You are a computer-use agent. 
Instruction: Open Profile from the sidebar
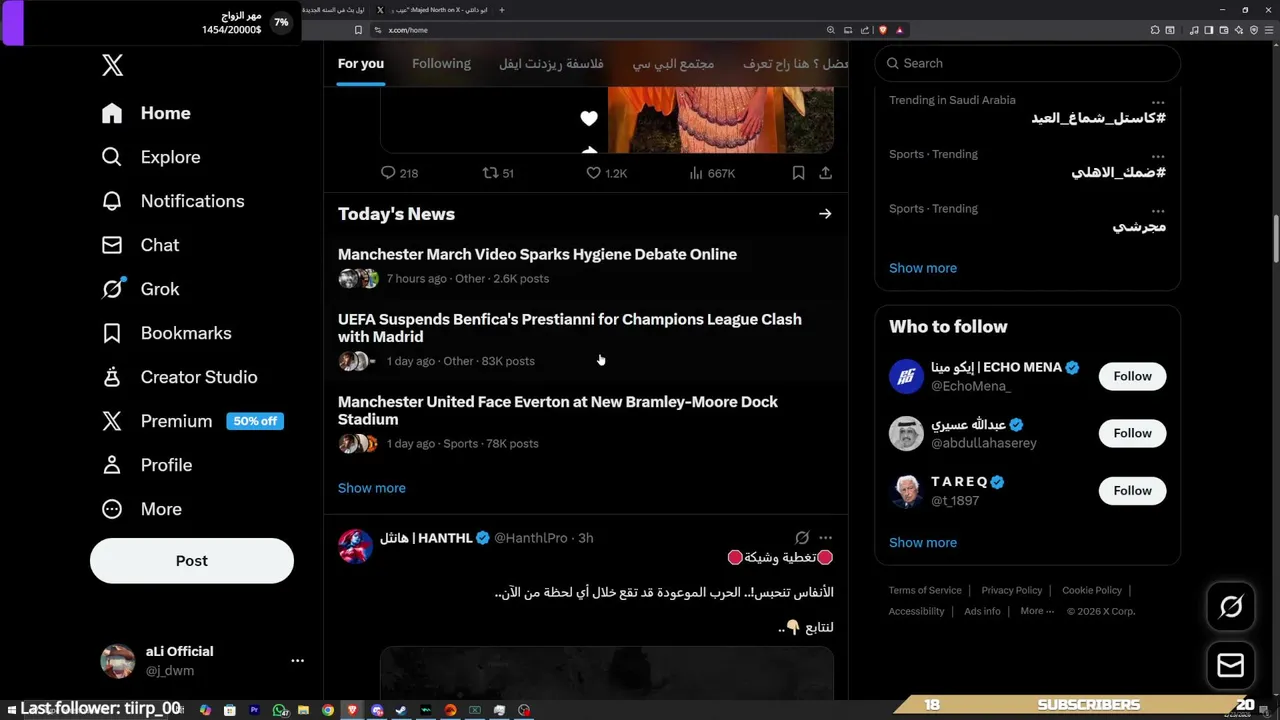[x=146, y=465]
